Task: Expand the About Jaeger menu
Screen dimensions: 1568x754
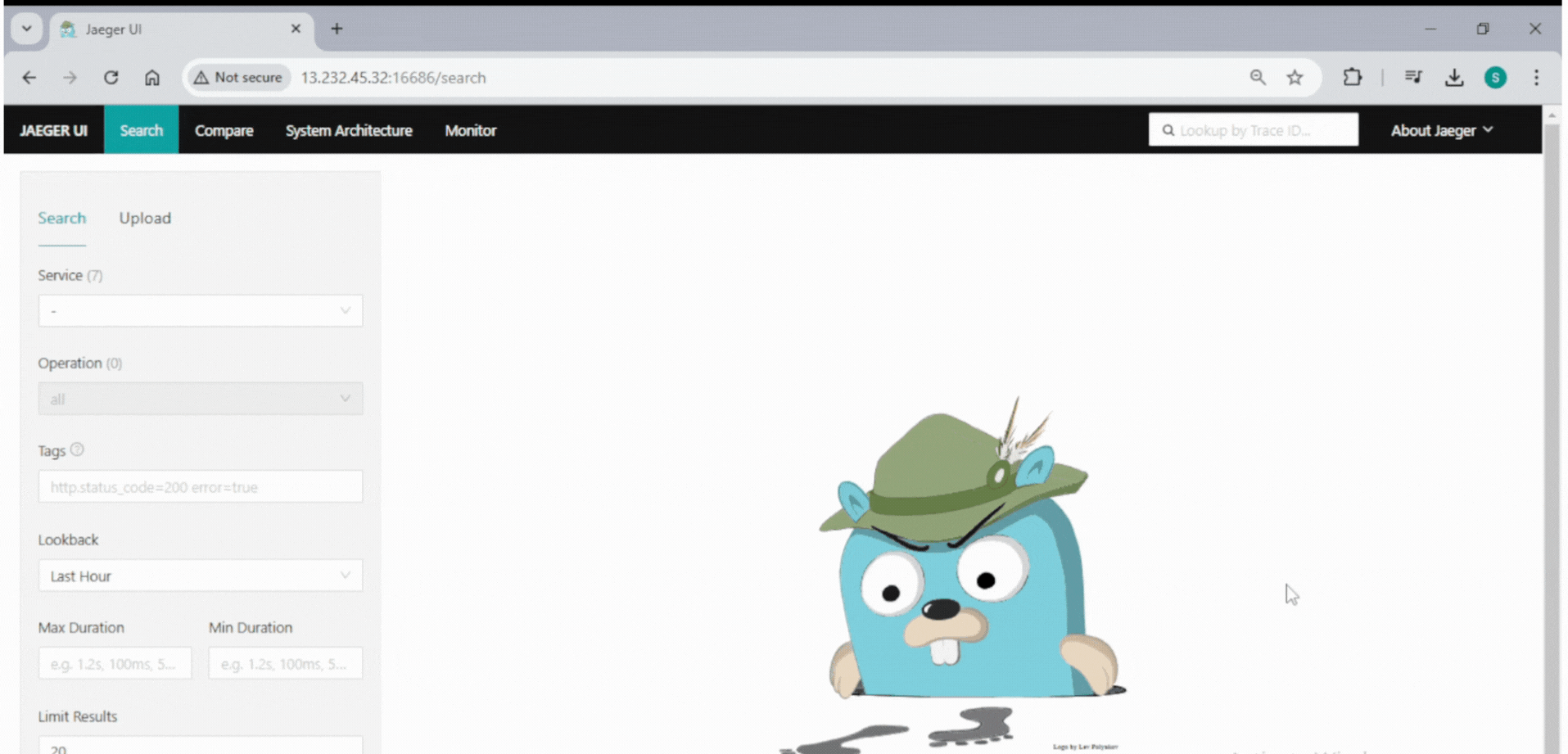Action: pos(1441,130)
